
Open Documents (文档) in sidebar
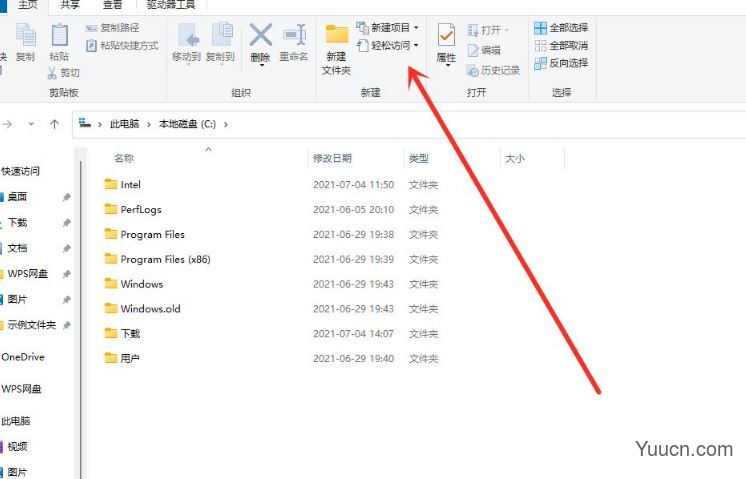click(x=17, y=248)
